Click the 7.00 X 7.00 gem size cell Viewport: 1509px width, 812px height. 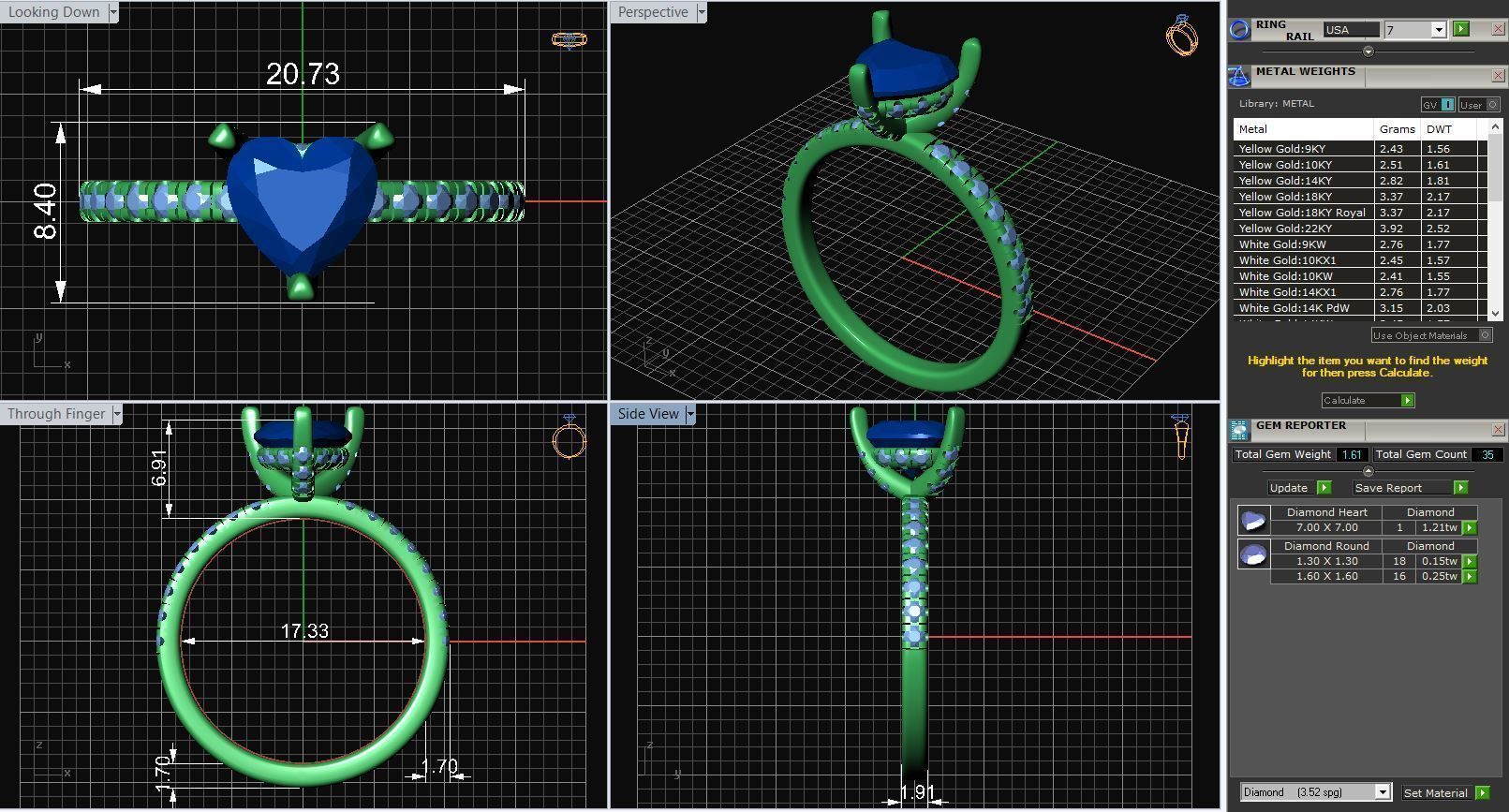click(1326, 527)
